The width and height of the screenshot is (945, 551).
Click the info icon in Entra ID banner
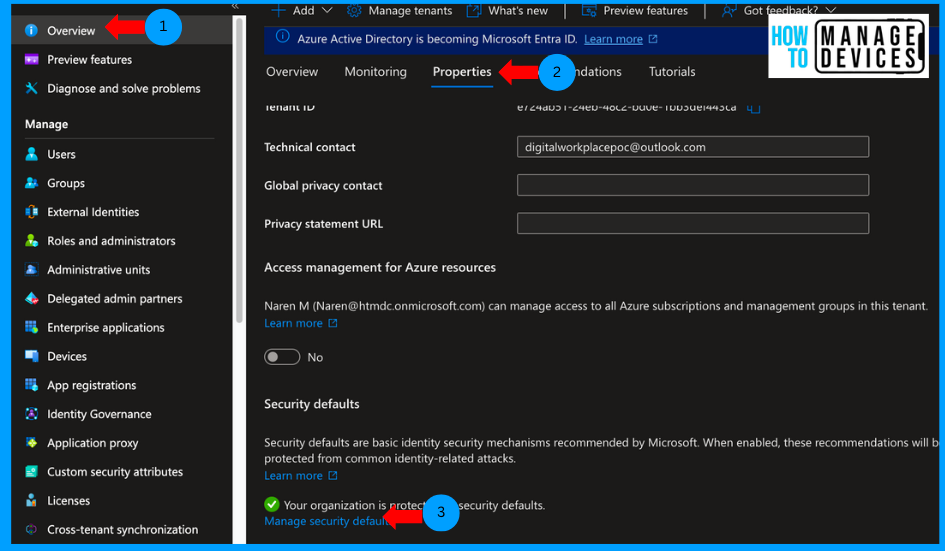click(x=282, y=37)
